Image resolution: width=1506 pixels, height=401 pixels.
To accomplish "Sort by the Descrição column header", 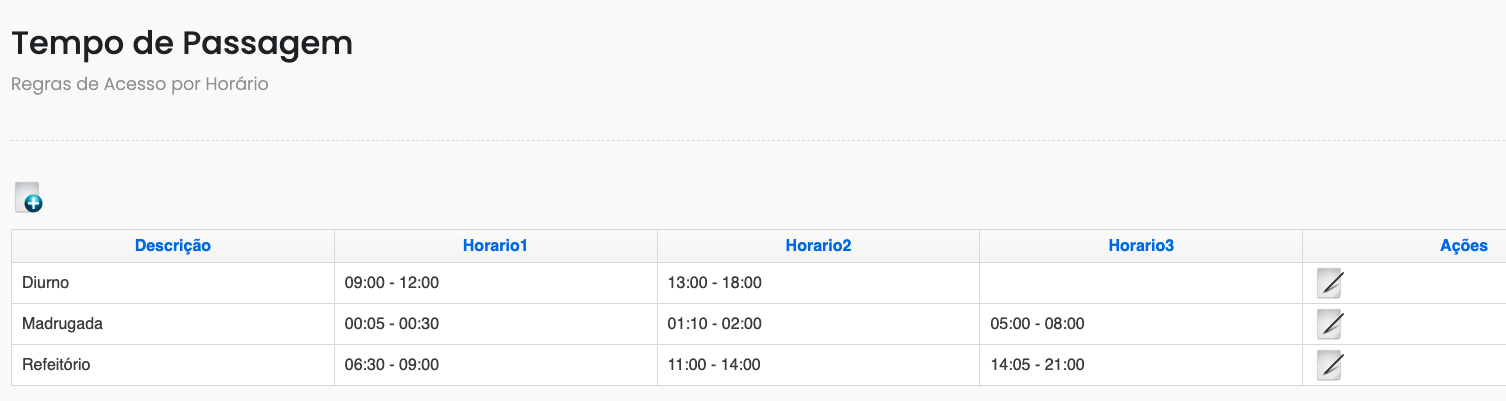I will (x=173, y=245).
